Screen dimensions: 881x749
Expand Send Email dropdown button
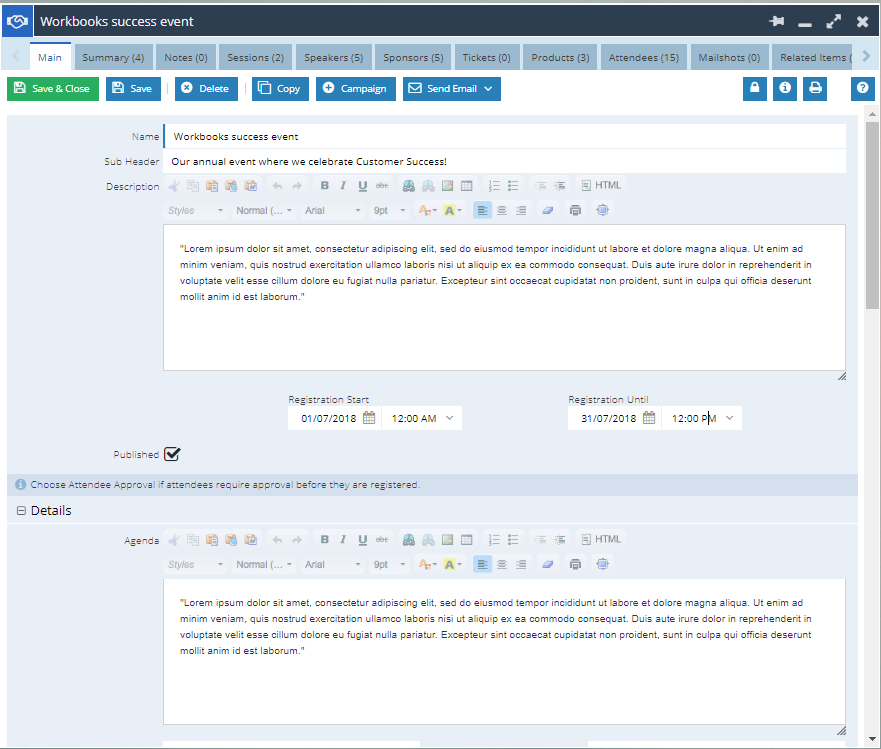coord(488,89)
